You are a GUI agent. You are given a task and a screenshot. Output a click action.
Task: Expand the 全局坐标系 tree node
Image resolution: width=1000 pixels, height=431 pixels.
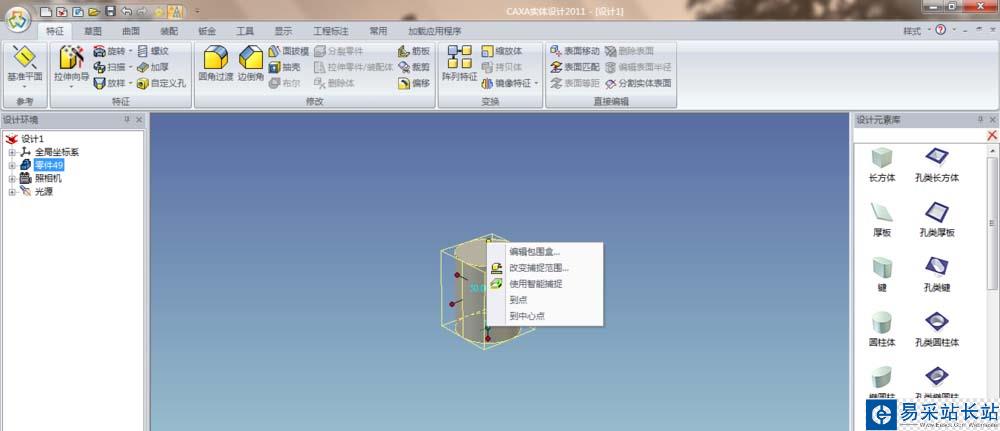tap(11, 152)
